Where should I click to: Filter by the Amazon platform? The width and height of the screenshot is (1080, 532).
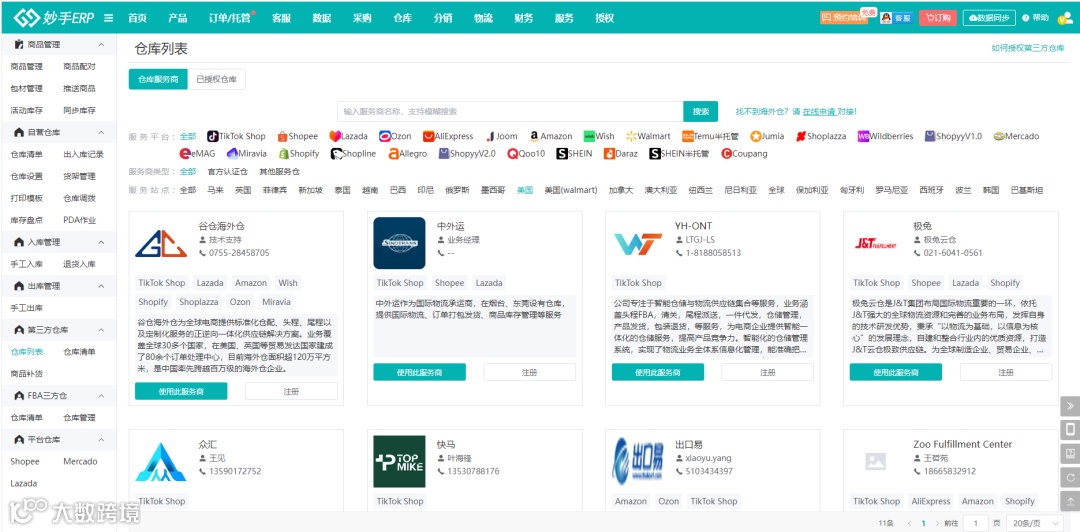coord(551,136)
